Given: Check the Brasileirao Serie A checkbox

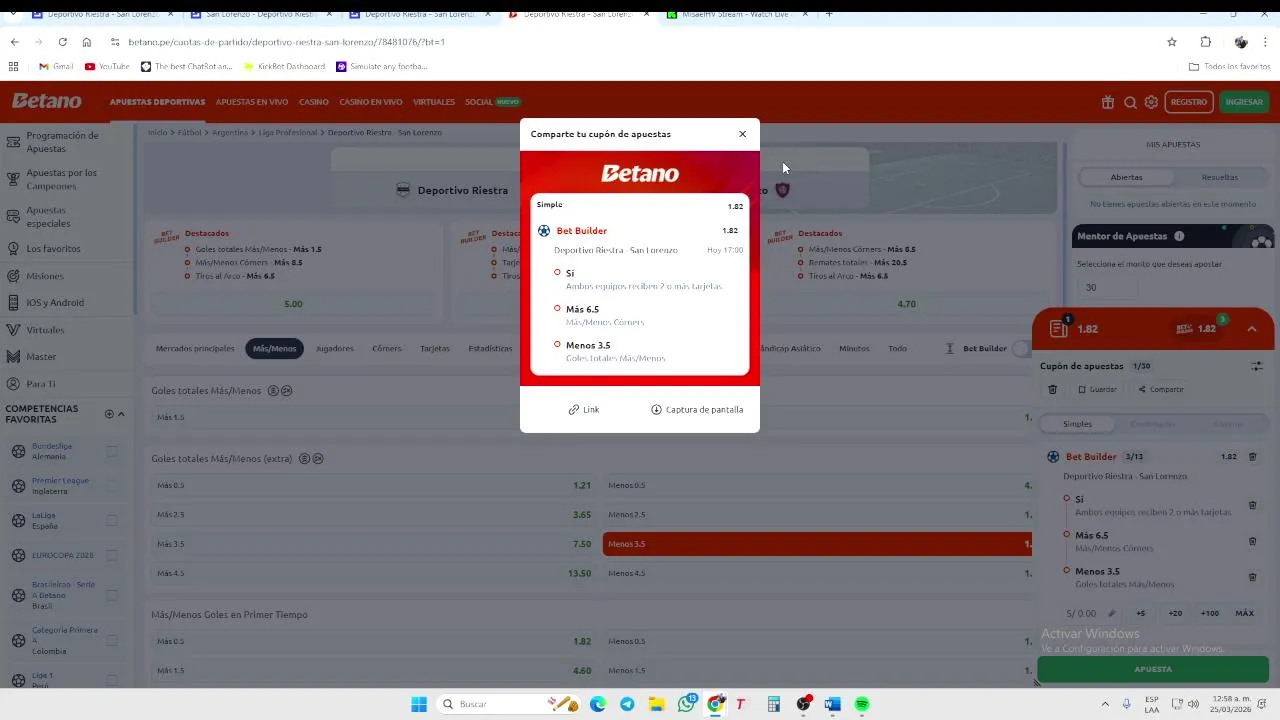Looking at the screenshot, I should coord(112,595).
